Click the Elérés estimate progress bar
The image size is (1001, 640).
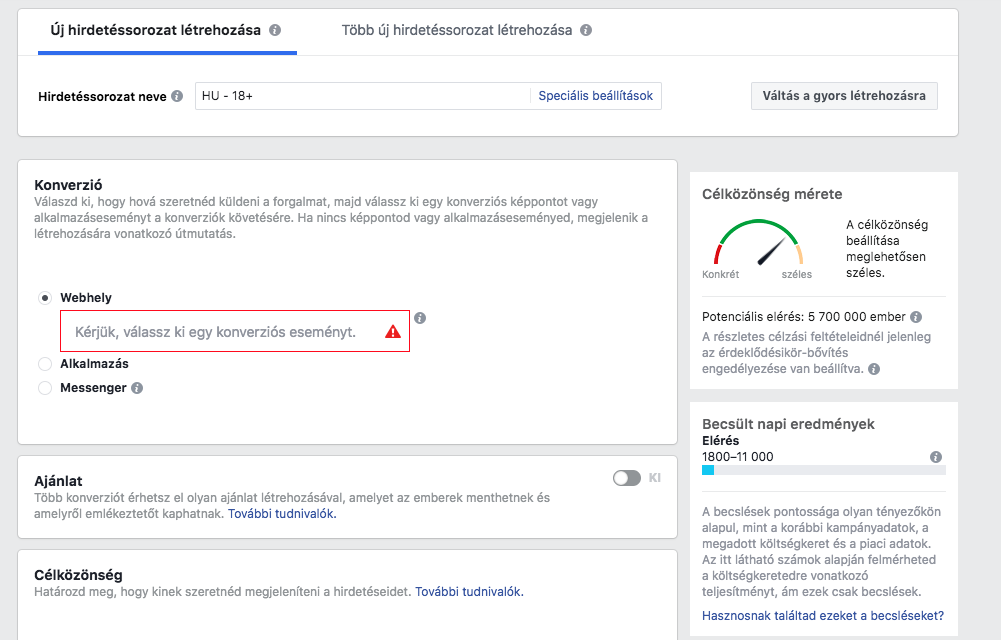(824, 470)
